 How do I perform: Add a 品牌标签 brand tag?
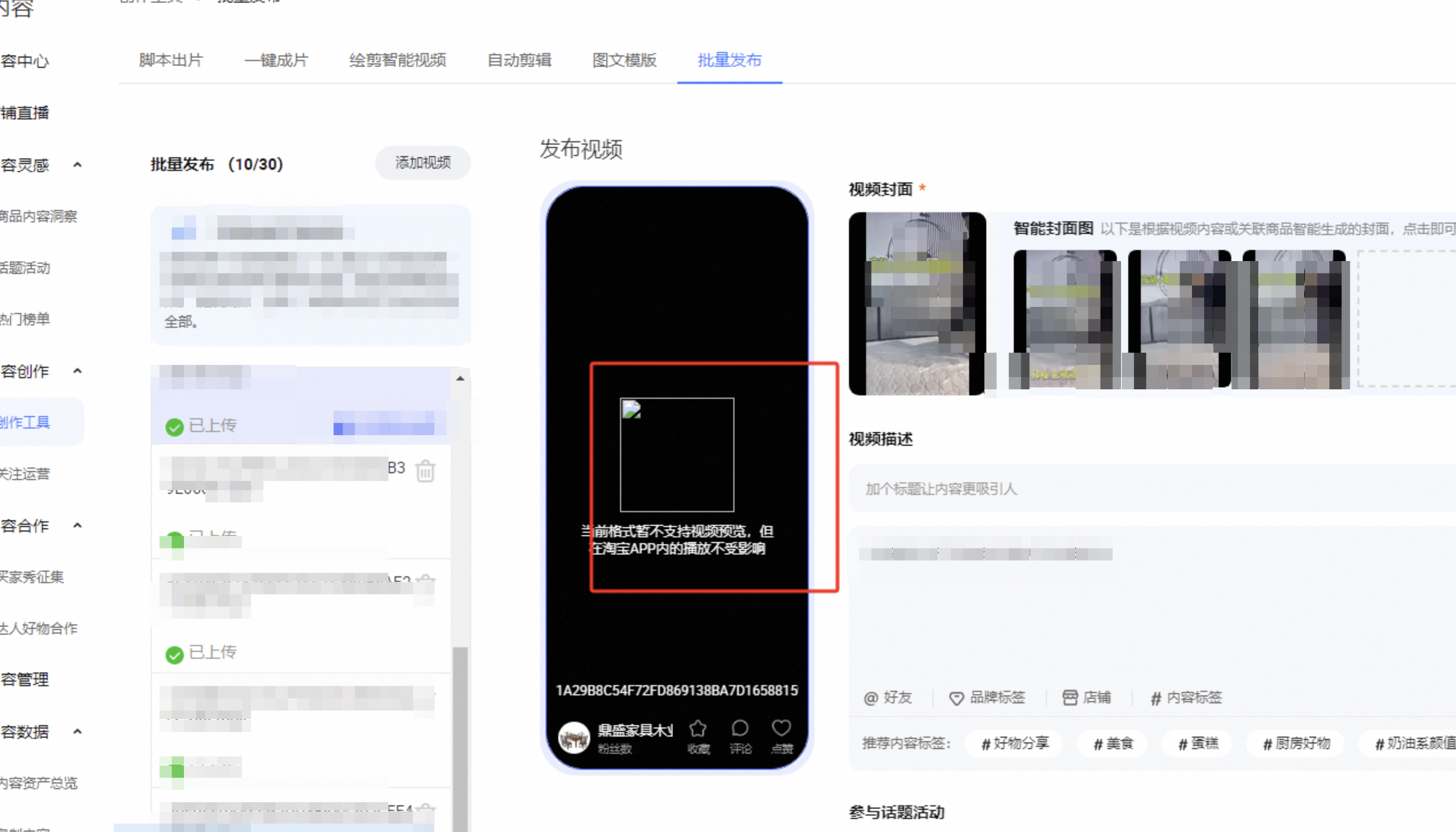coord(987,698)
